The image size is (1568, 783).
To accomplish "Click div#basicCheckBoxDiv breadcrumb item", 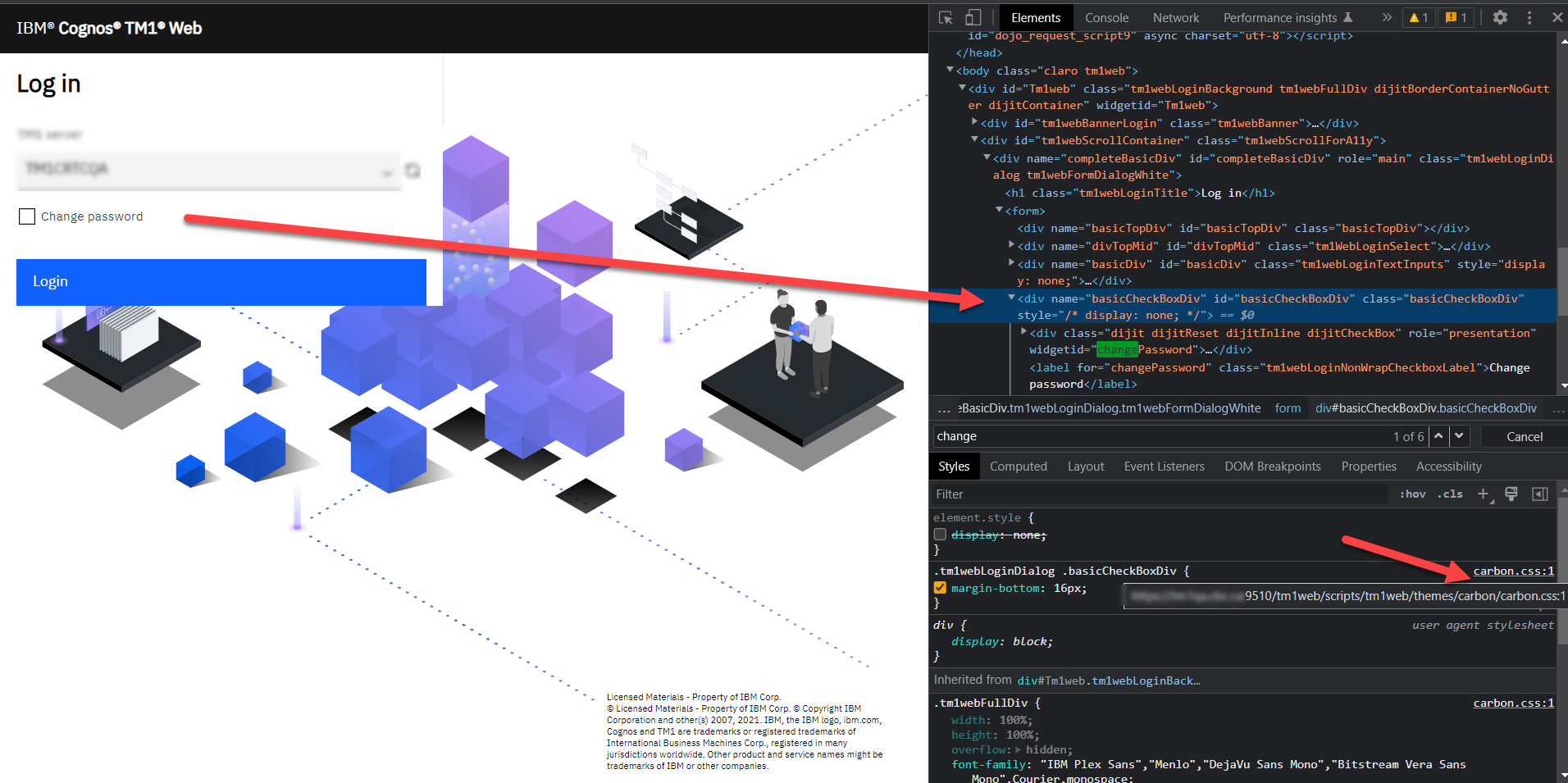I will click(x=1426, y=407).
